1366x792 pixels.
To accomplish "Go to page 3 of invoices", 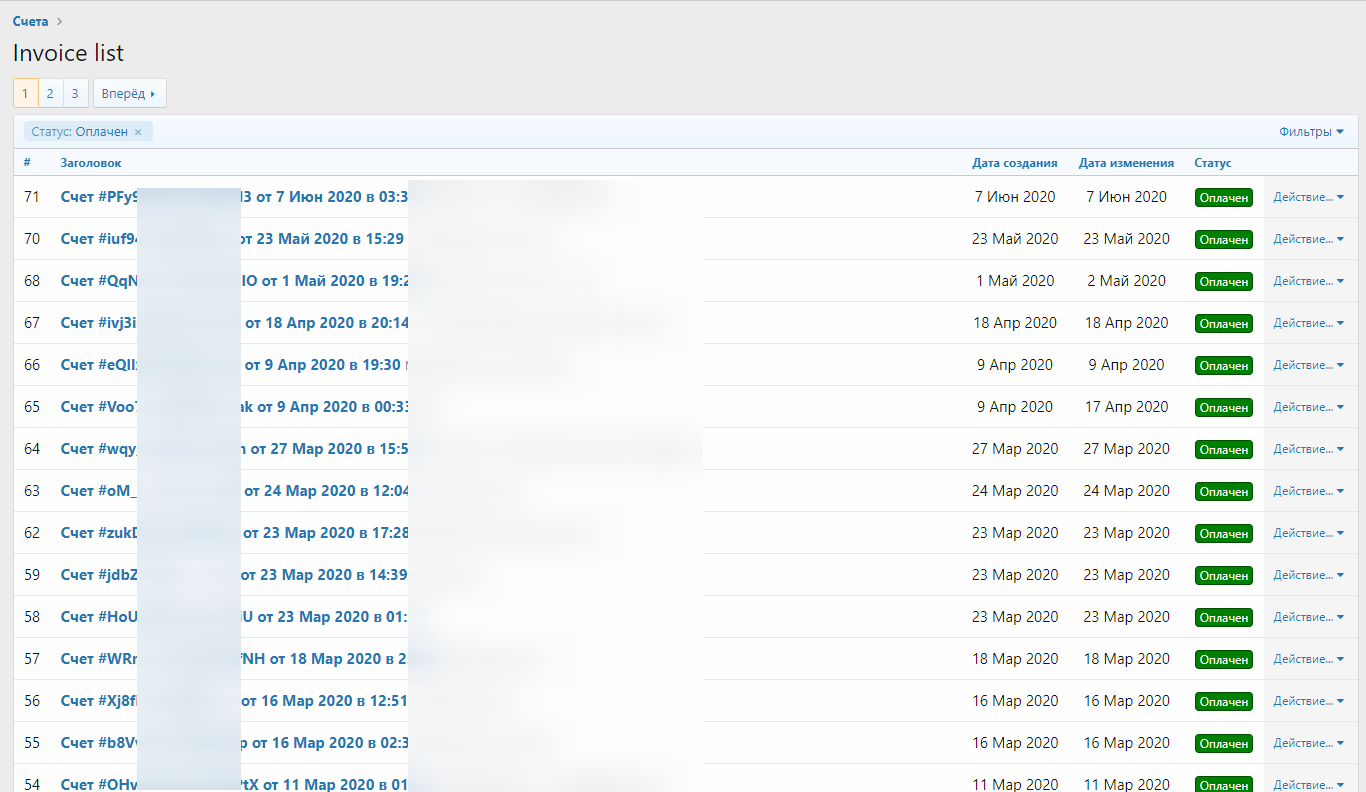I will tap(75, 93).
